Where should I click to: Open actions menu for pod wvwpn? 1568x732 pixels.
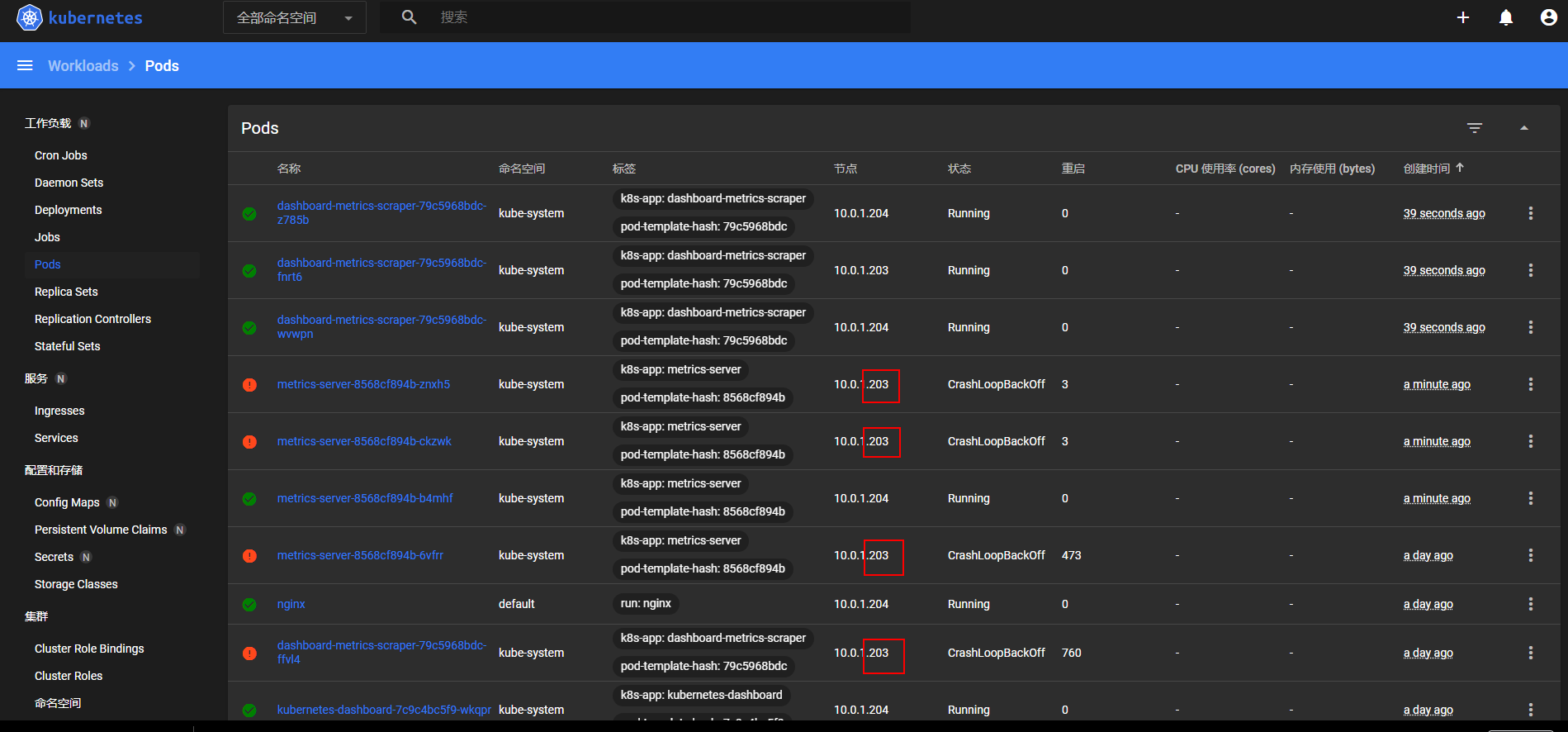tap(1531, 327)
